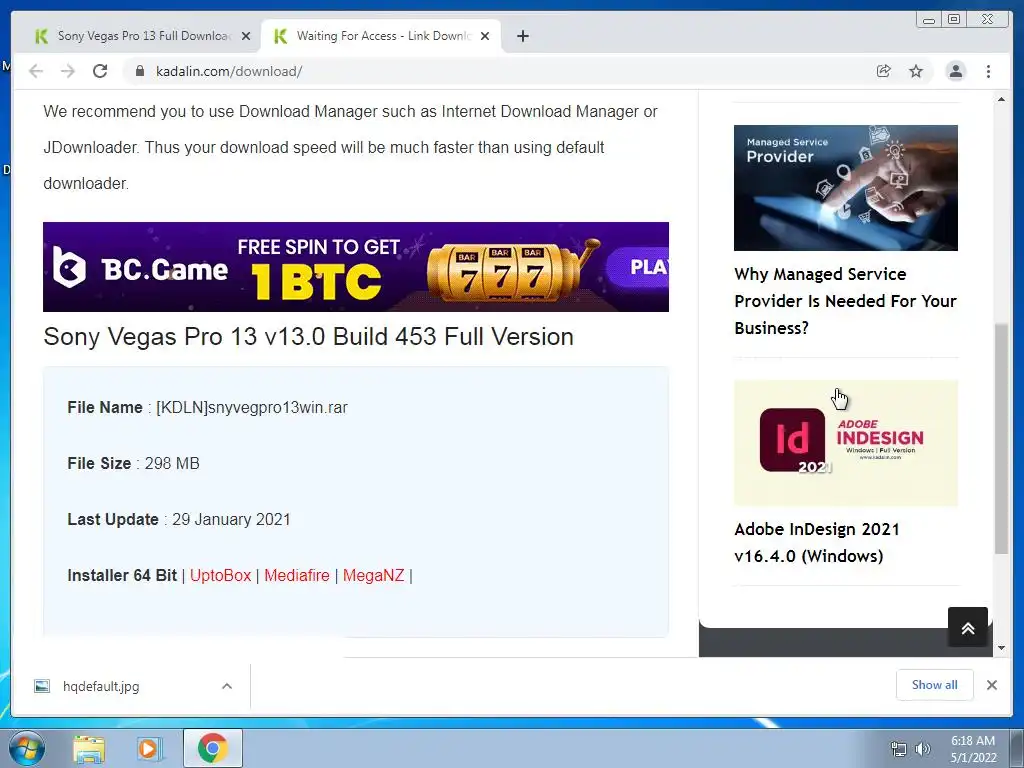Click the Sony Vegas Pro 13 v13.0 heading
Image resolution: width=1024 pixels, height=768 pixels.
[x=308, y=337]
